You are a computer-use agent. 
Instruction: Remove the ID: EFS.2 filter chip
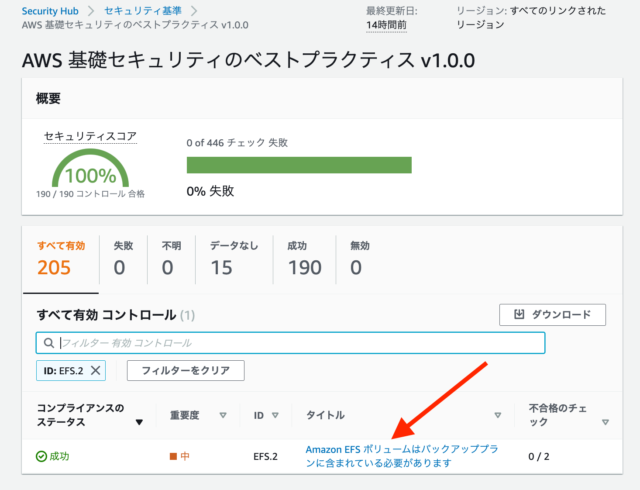point(96,370)
